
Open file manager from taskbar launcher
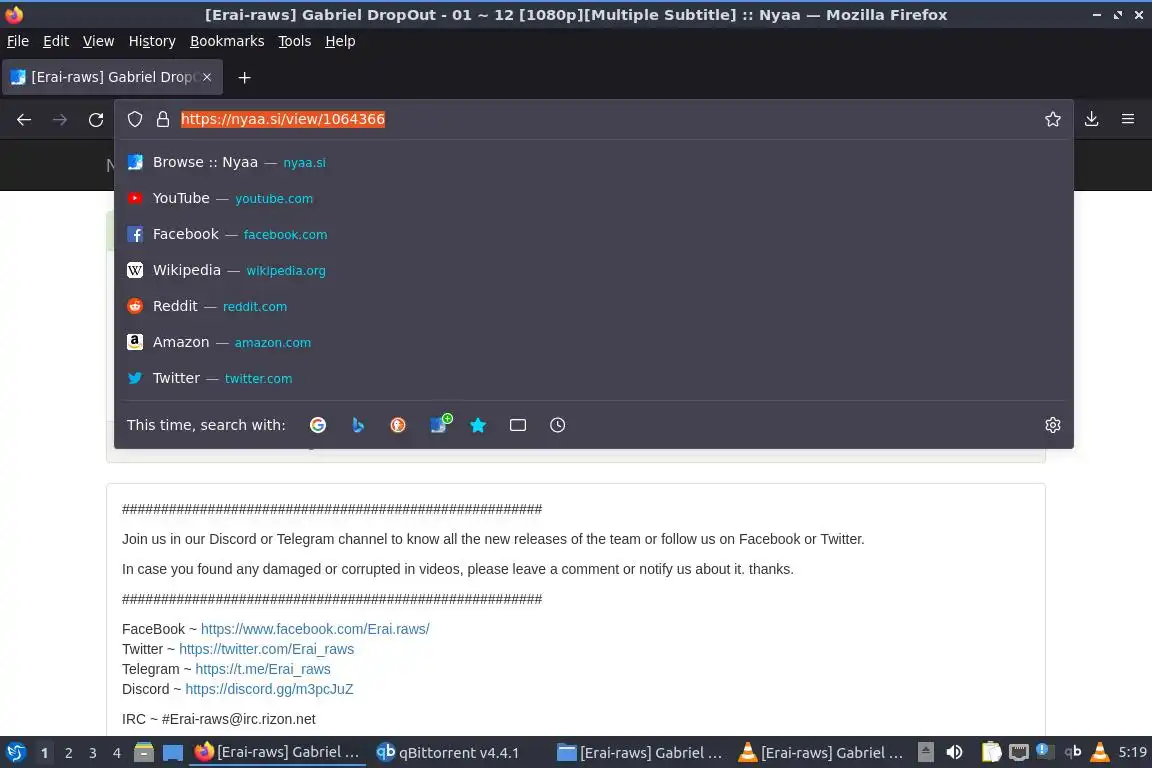(x=144, y=753)
